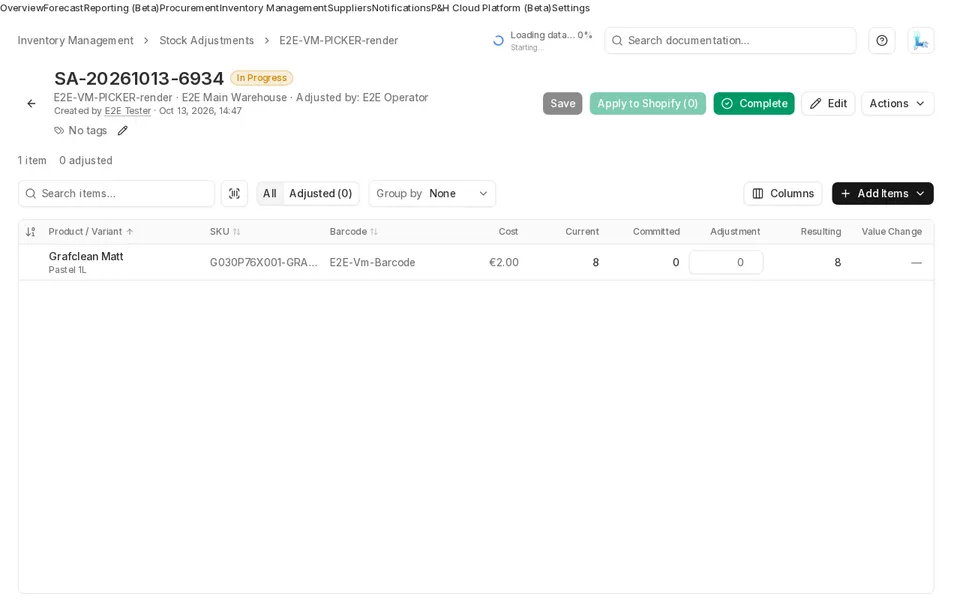The height and width of the screenshot is (600, 960).
Task: Open help via the question mark icon
Action: tap(882, 40)
